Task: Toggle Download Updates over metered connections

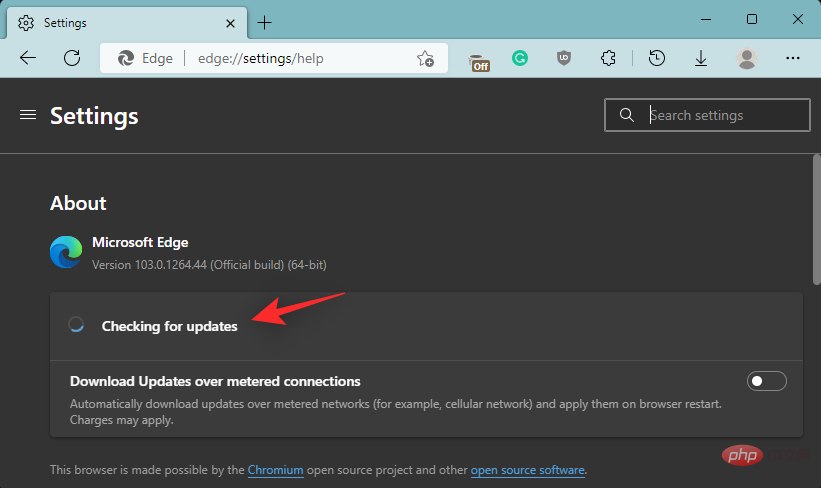Action: point(767,381)
